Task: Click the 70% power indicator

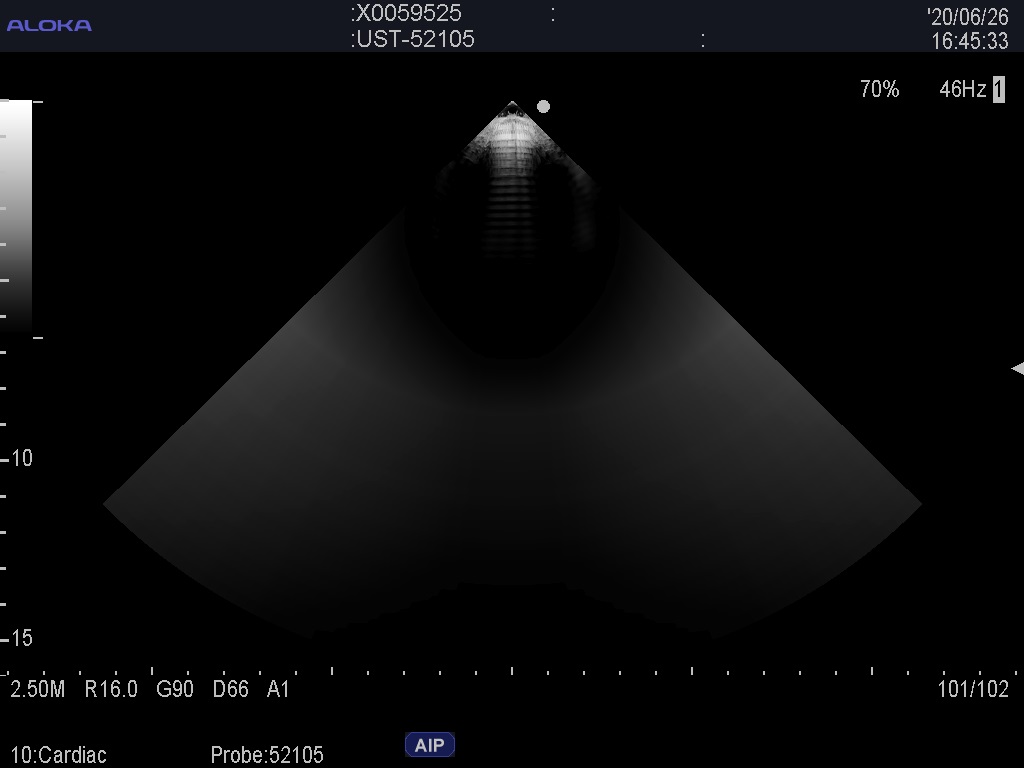Action: tap(879, 90)
